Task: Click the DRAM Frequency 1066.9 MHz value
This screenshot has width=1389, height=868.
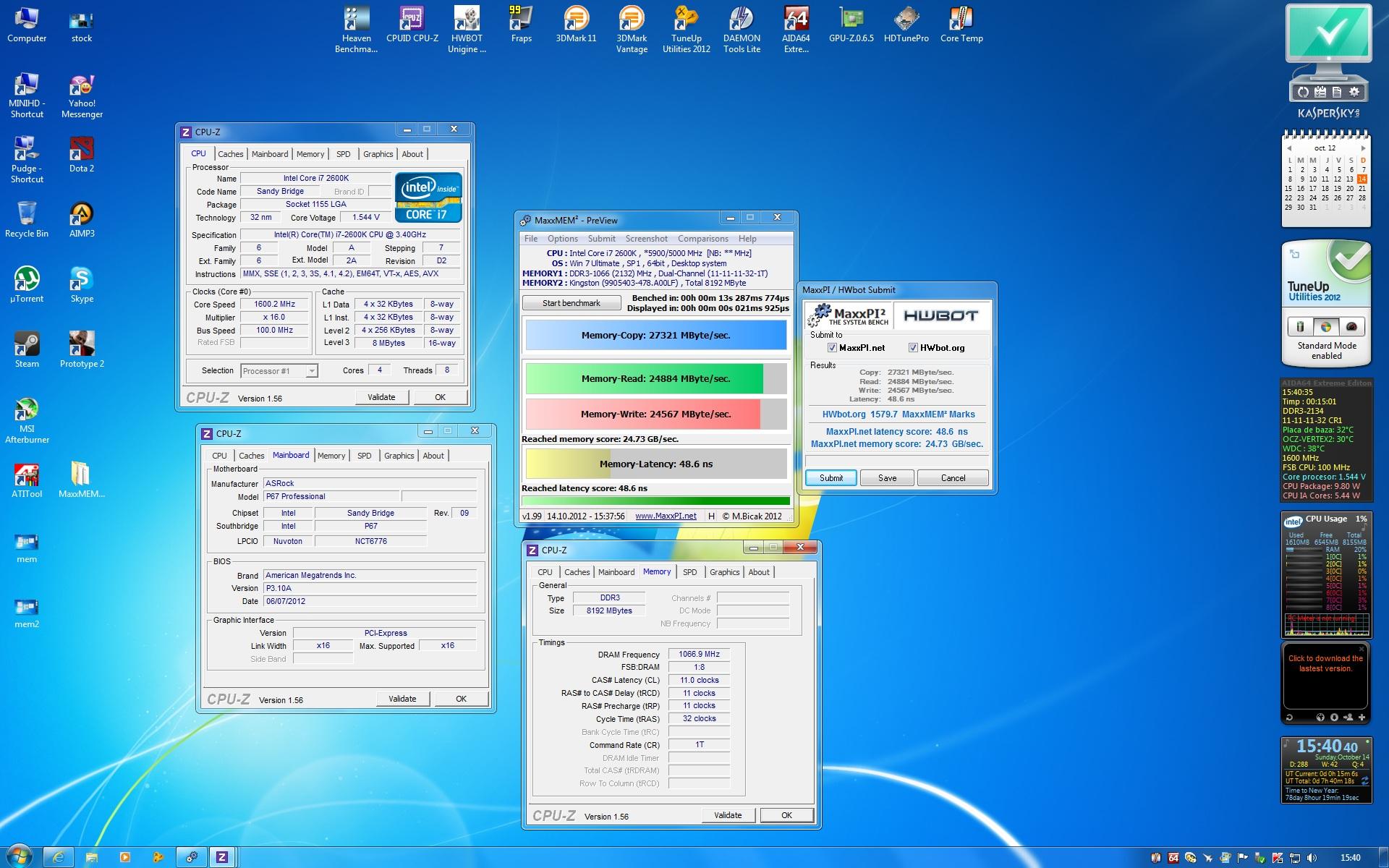Action: coord(699,654)
